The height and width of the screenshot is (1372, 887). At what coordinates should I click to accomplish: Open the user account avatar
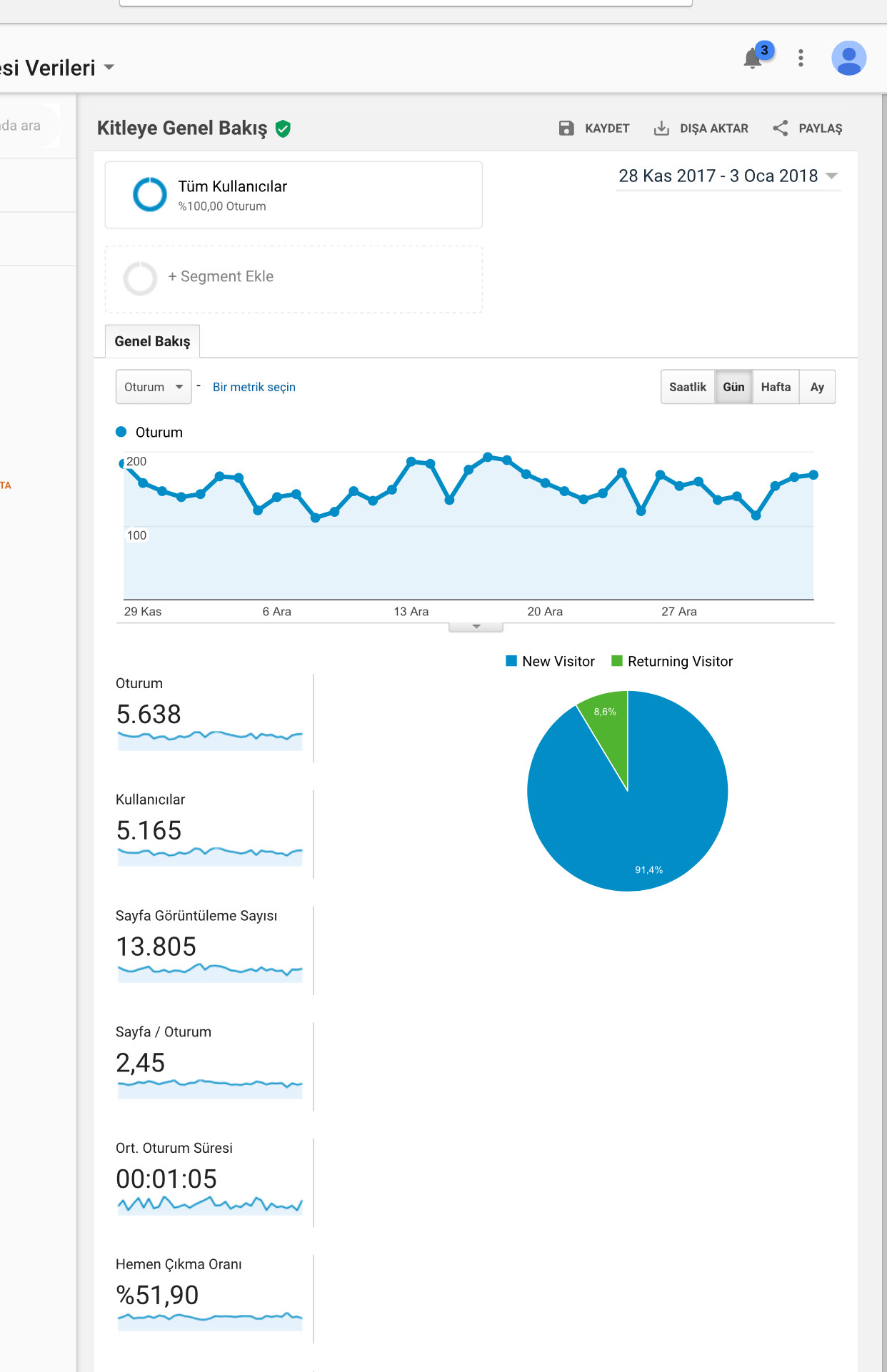click(848, 58)
